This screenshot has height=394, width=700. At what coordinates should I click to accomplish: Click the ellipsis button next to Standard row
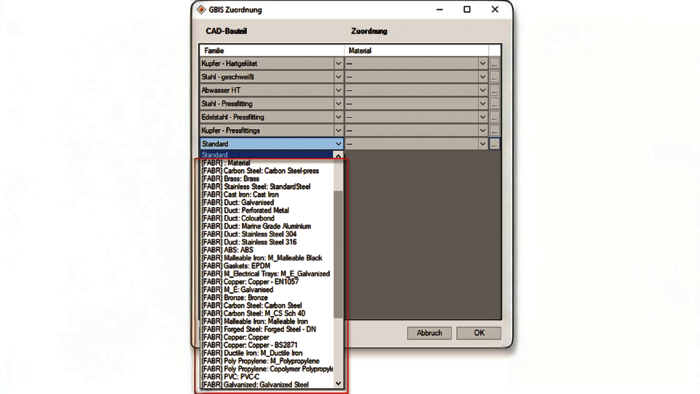click(494, 144)
